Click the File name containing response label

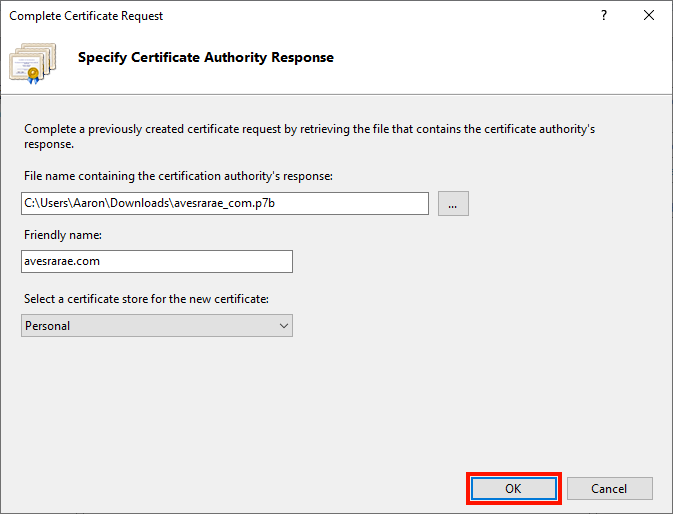[178, 176]
